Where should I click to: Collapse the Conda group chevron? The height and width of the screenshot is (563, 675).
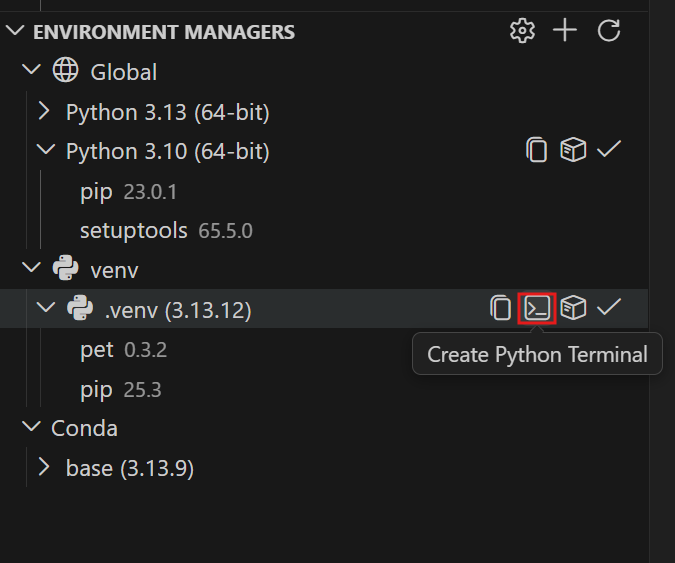coord(31,428)
